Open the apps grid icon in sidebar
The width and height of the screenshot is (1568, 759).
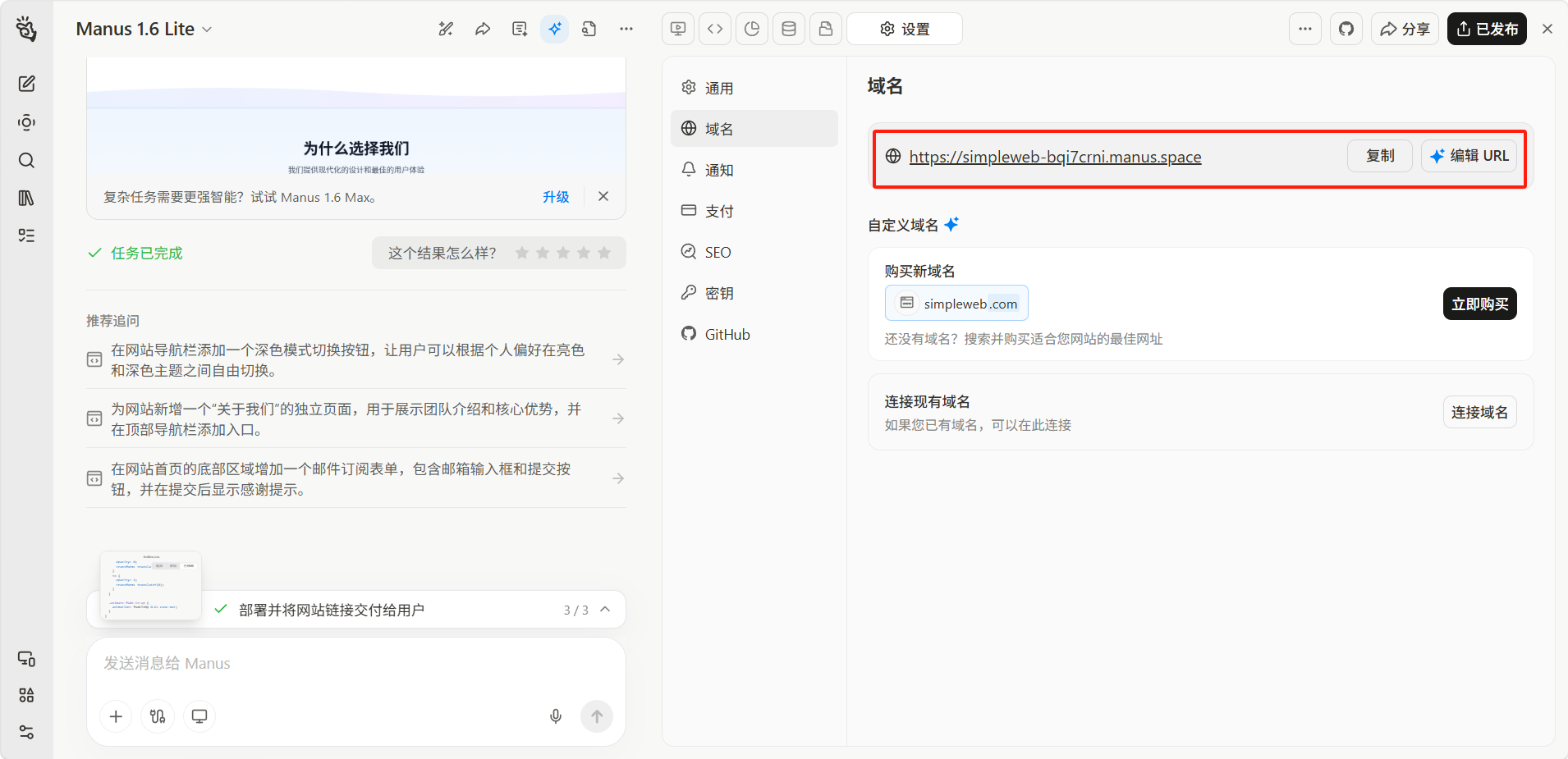(26, 695)
